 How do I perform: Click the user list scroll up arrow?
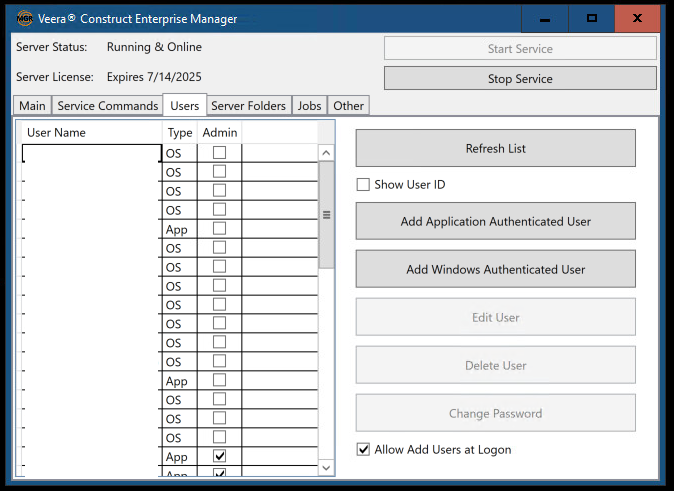point(326,153)
